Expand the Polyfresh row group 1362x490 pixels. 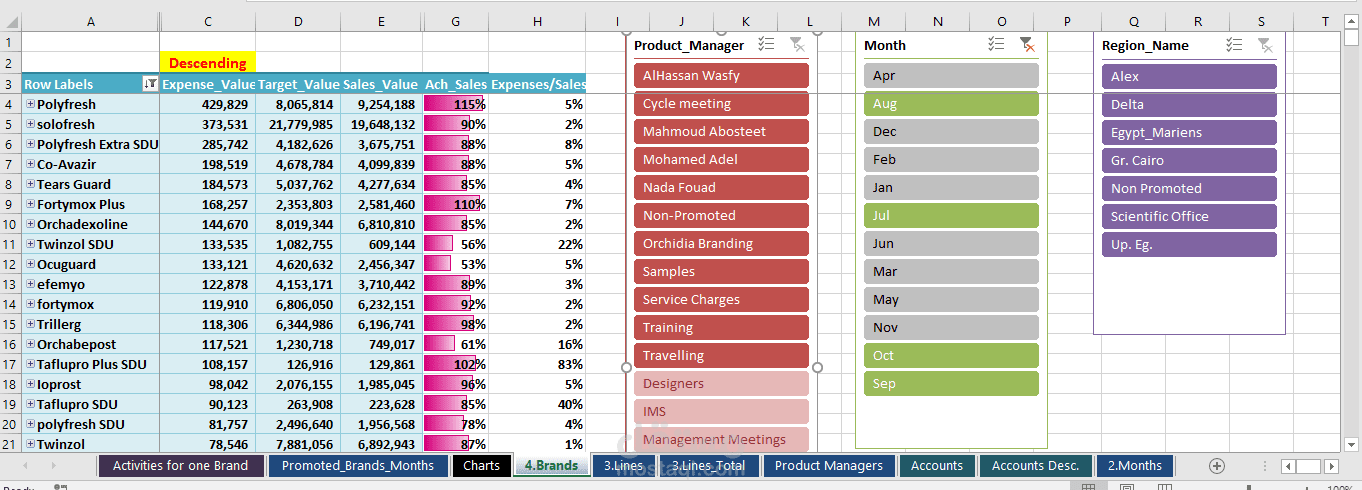[x=30, y=105]
